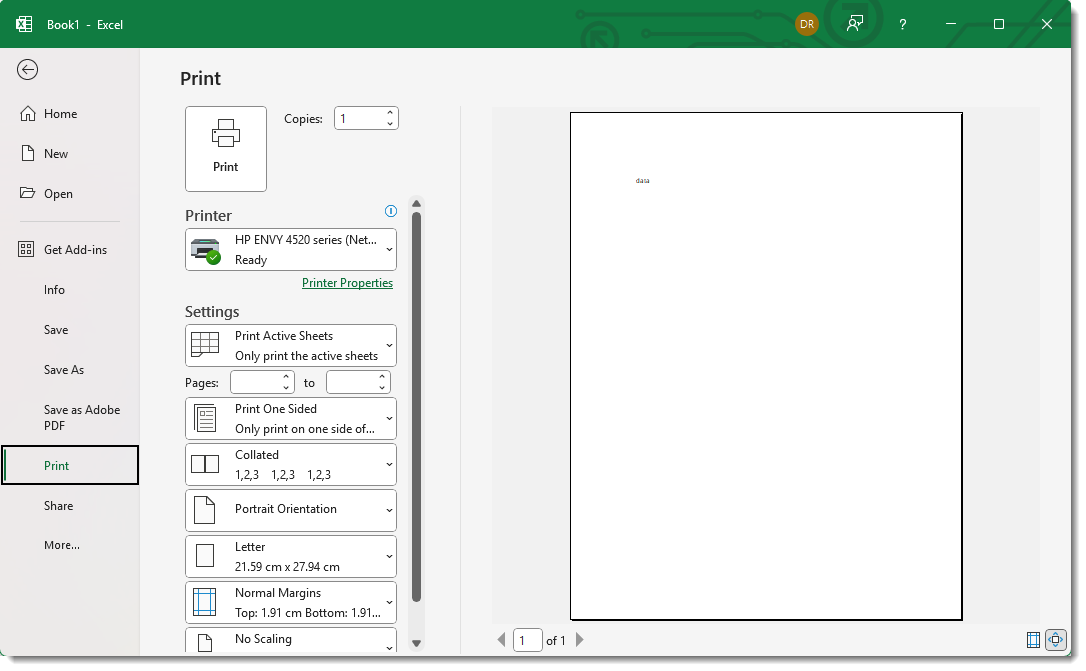The image size is (1086, 671).
Task: Open the Info page from the sidebar
Action: (x=54, y=289)
